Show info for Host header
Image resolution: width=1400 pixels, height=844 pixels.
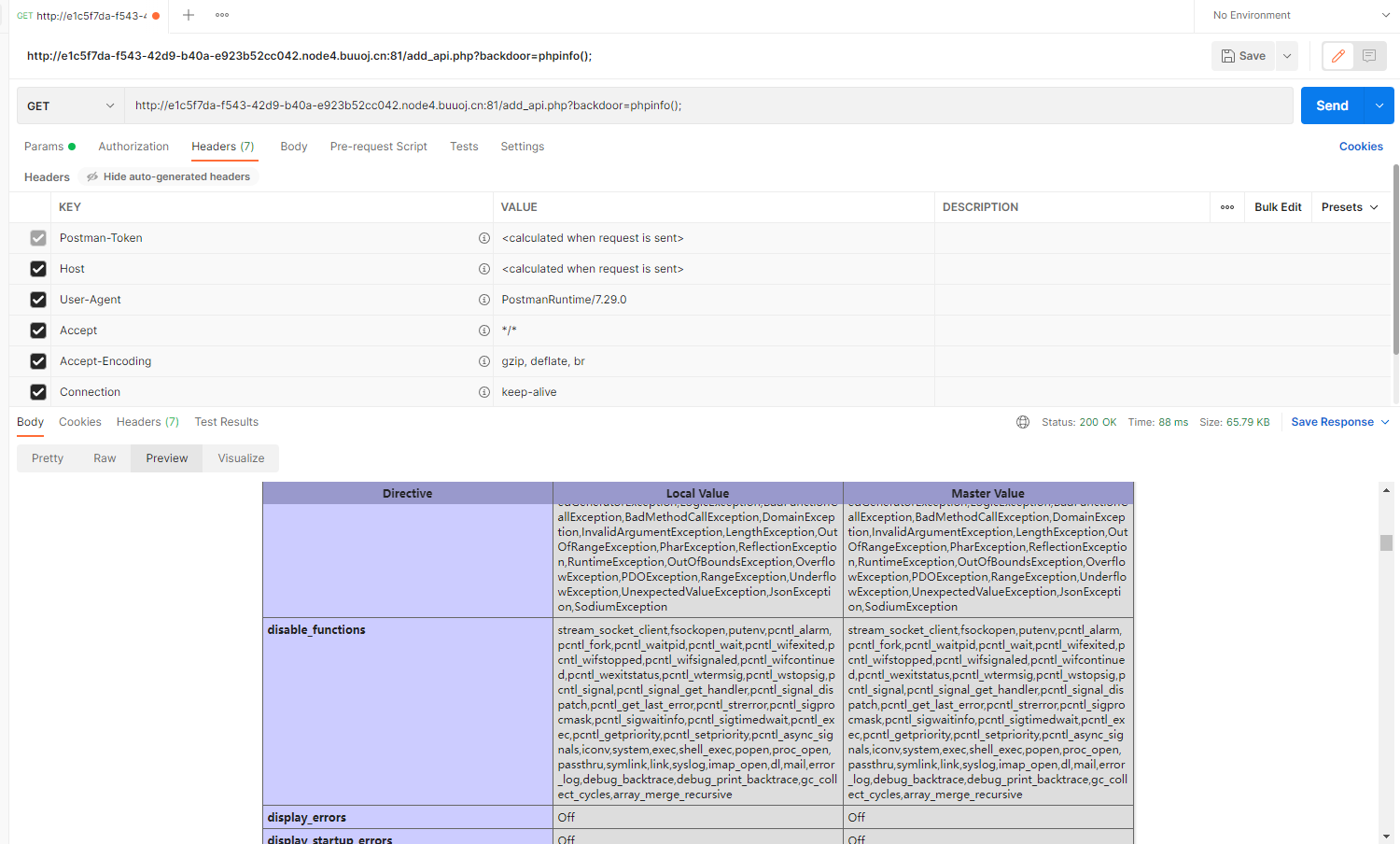click(484, 269)
